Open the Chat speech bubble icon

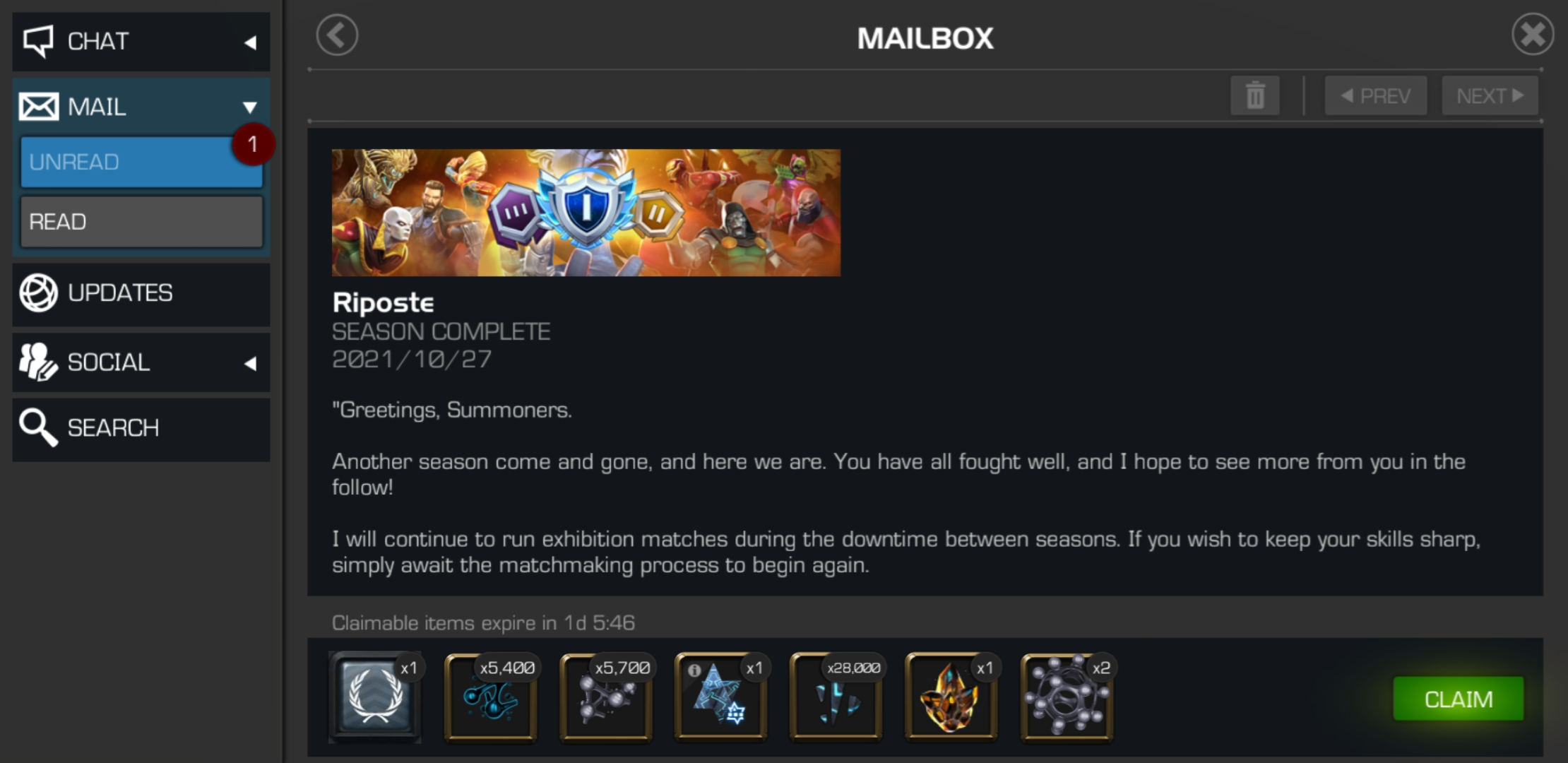38,41
